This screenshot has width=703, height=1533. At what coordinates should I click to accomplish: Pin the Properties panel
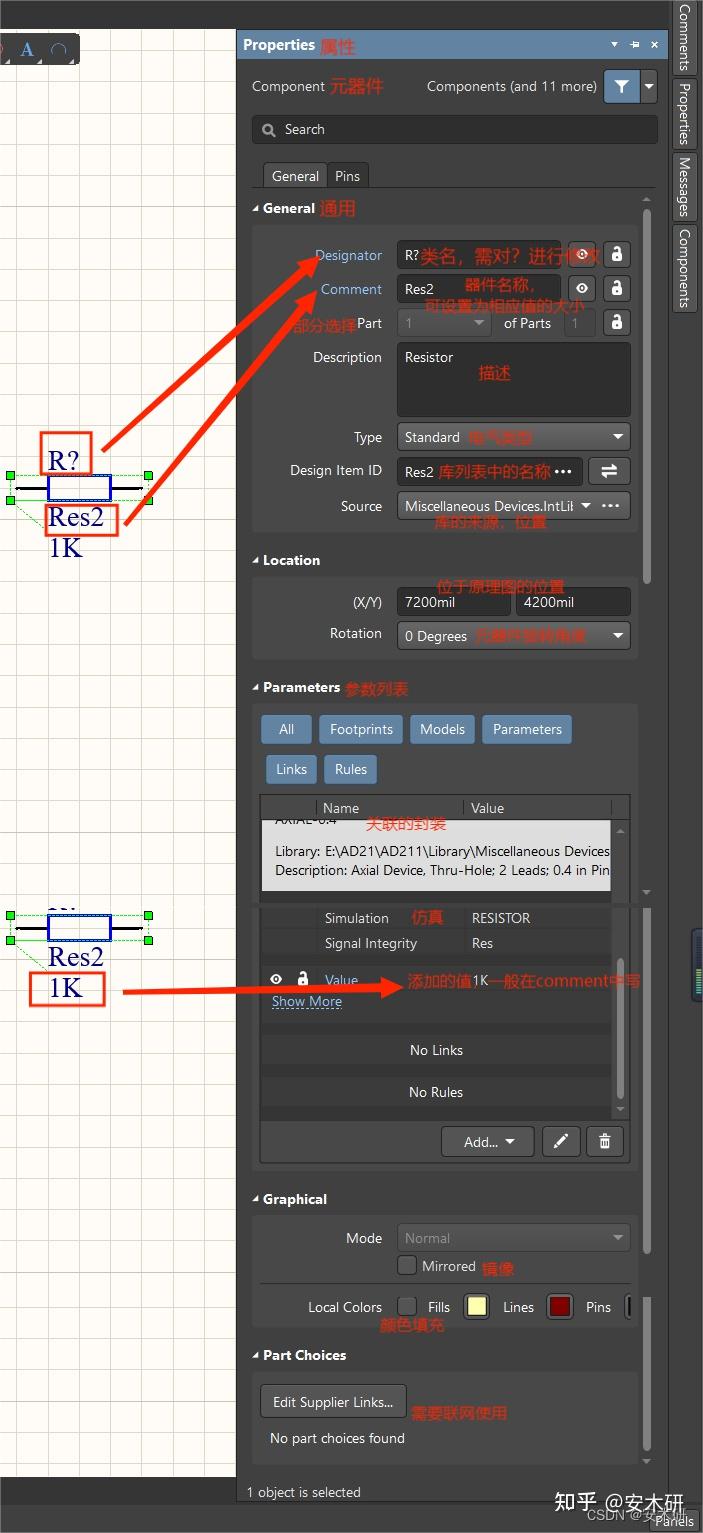click(x=635, y=45)
